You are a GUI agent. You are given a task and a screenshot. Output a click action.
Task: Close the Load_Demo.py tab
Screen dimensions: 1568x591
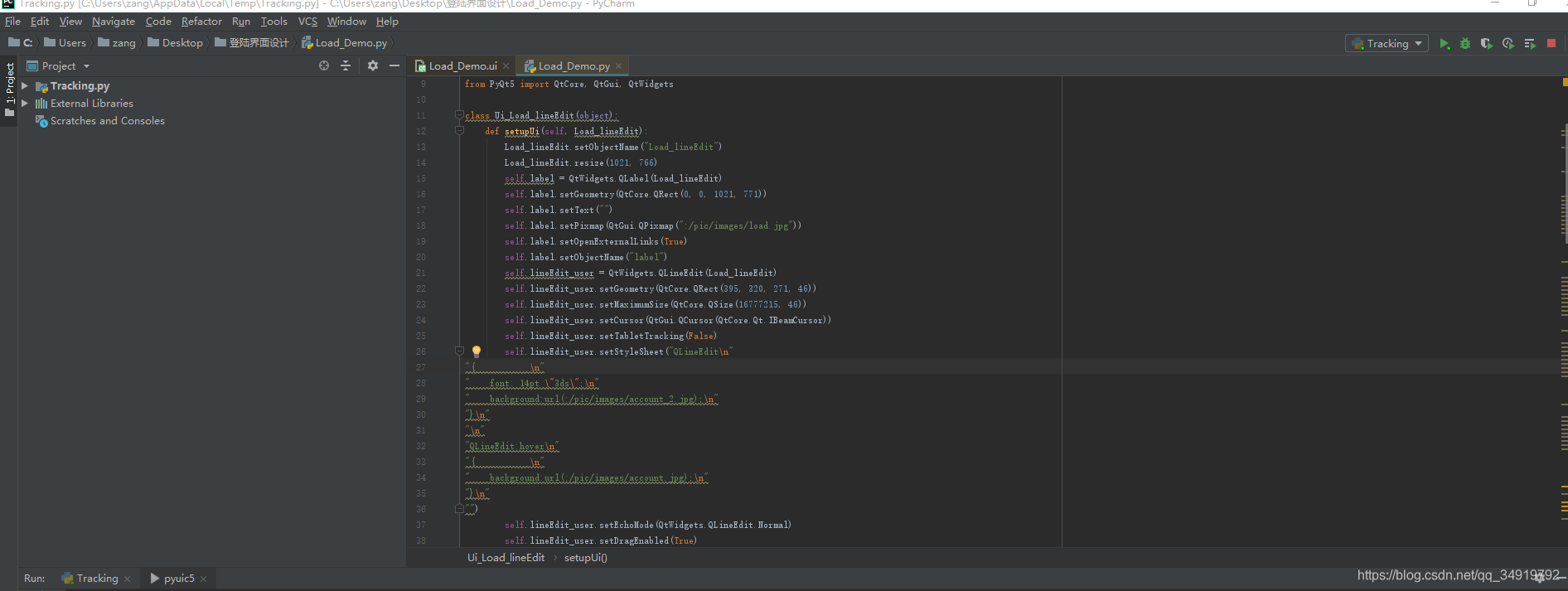pyautogui.click(x=618, y=66)
